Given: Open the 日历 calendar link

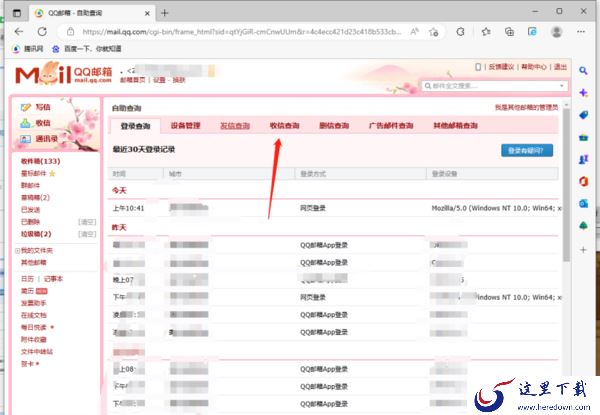Looking at the screenshot, I should point(27,279).
